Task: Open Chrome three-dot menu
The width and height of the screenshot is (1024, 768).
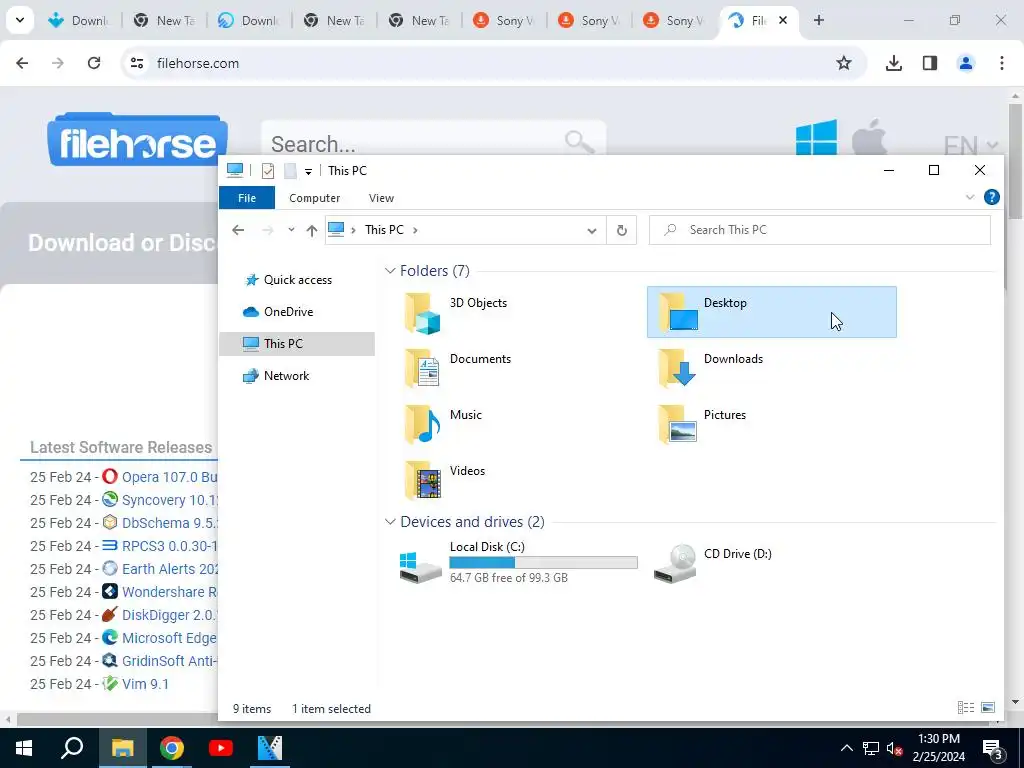Action: click(x=1001, y=63)
